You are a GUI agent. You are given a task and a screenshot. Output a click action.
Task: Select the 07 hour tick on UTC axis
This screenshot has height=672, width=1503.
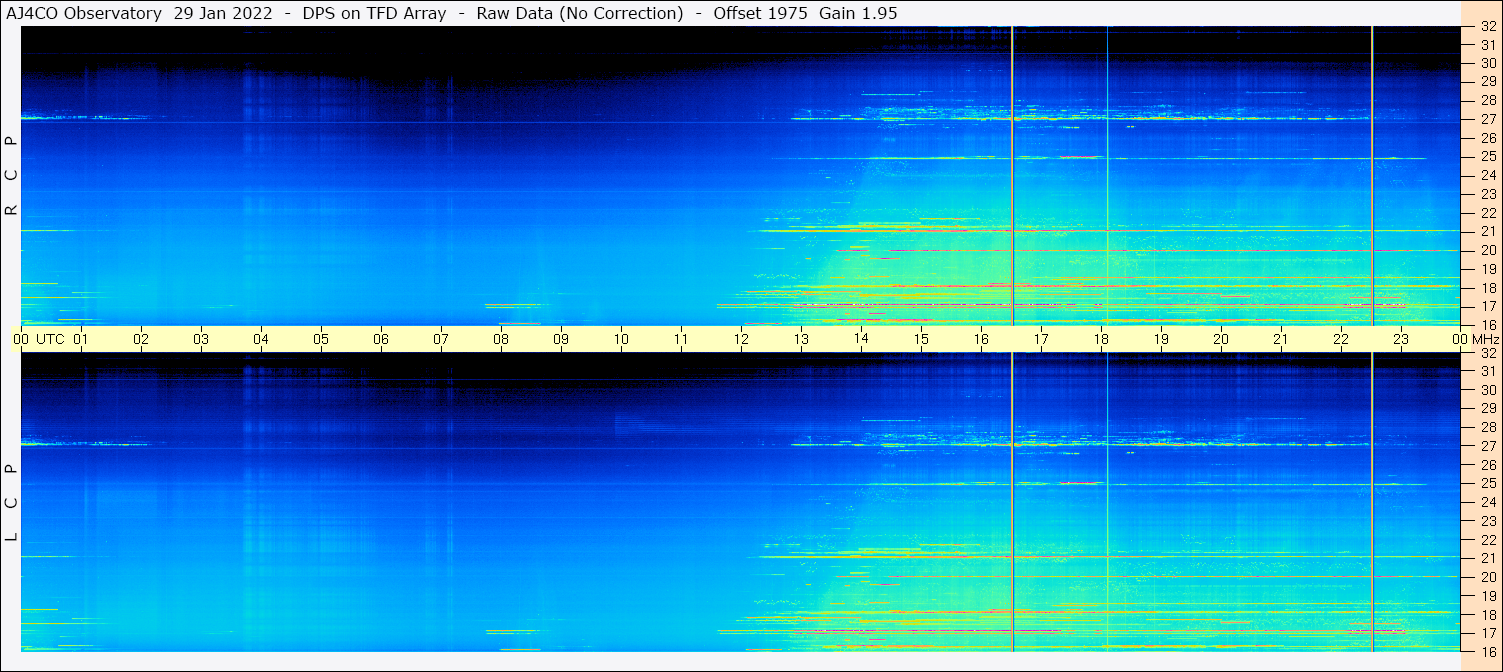tap(441, 339)
